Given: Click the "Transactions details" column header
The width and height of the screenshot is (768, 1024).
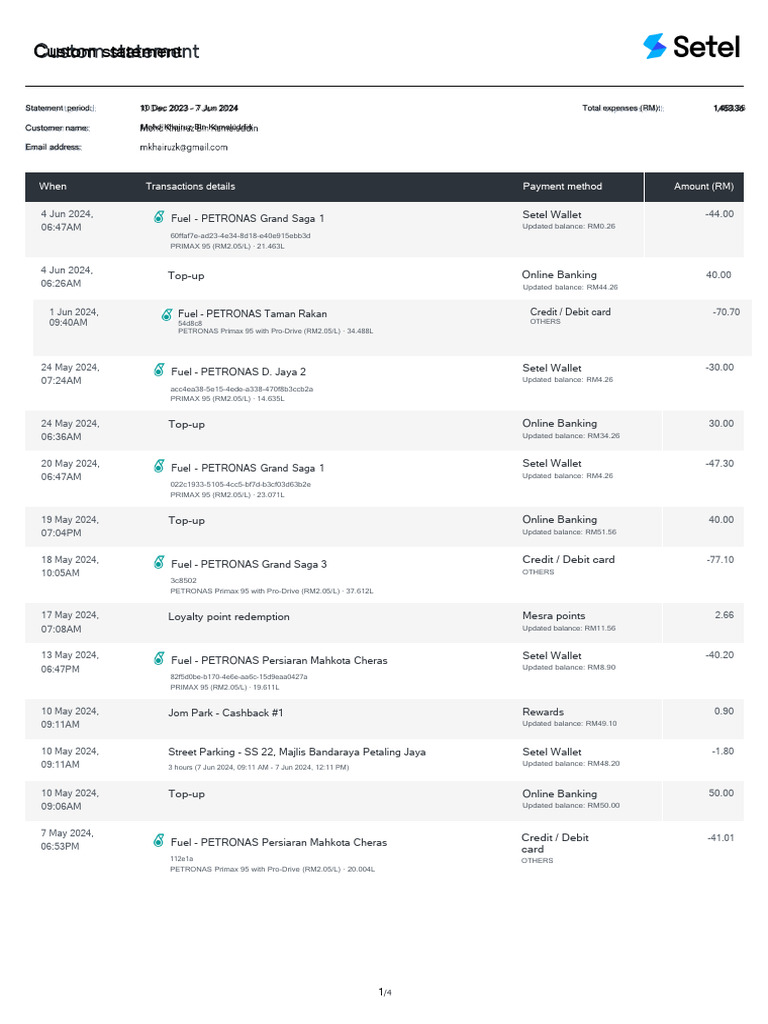Looking at the screenshot, I should pos(191,186).
